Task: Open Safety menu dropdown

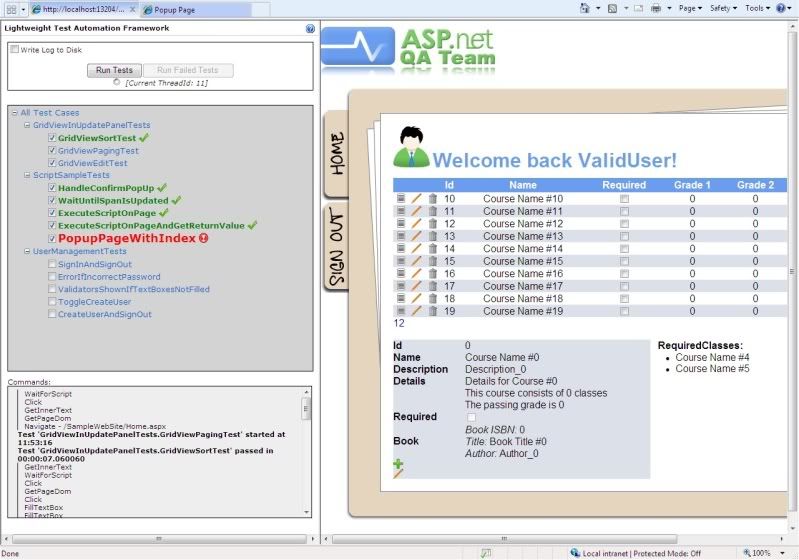Action: point(723,8)
